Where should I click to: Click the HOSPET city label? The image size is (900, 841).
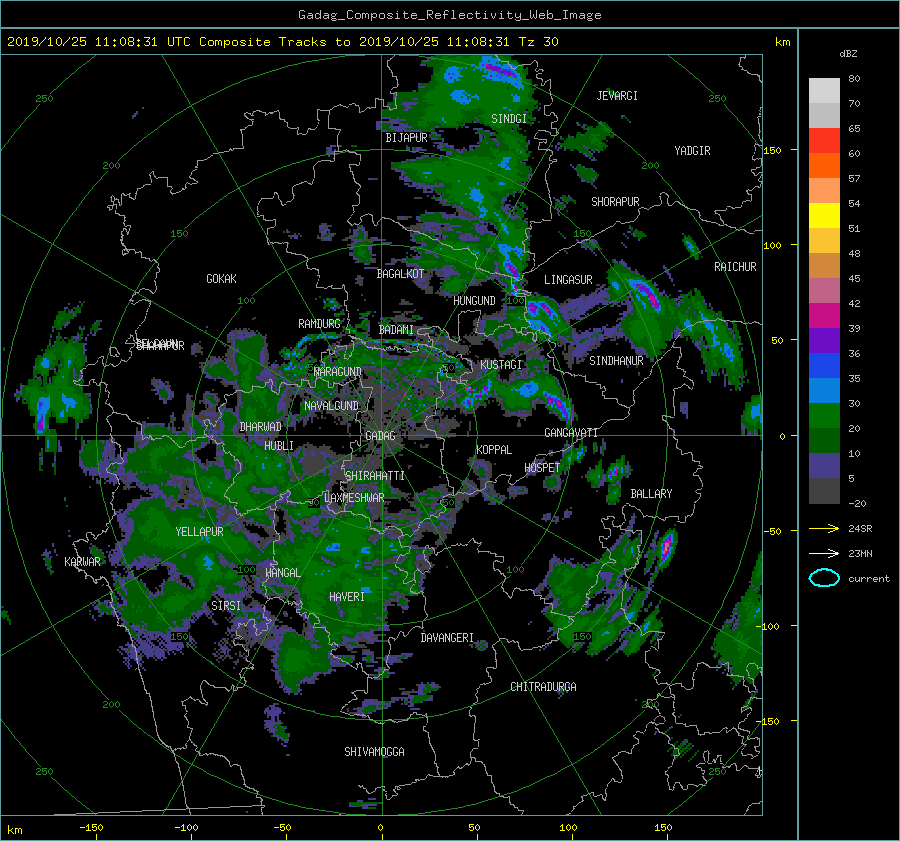click(542, 468)
